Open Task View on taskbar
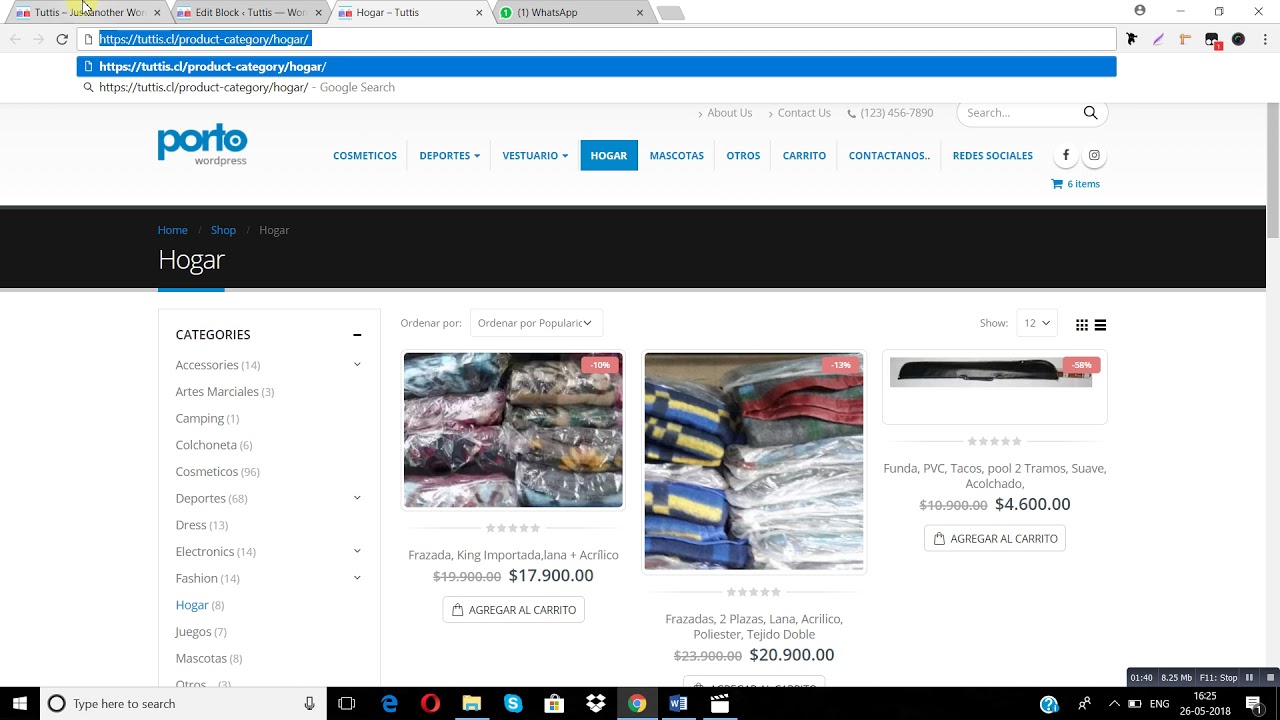The width and height of the screenshot is (1280, 720). (x=347, y=704)
